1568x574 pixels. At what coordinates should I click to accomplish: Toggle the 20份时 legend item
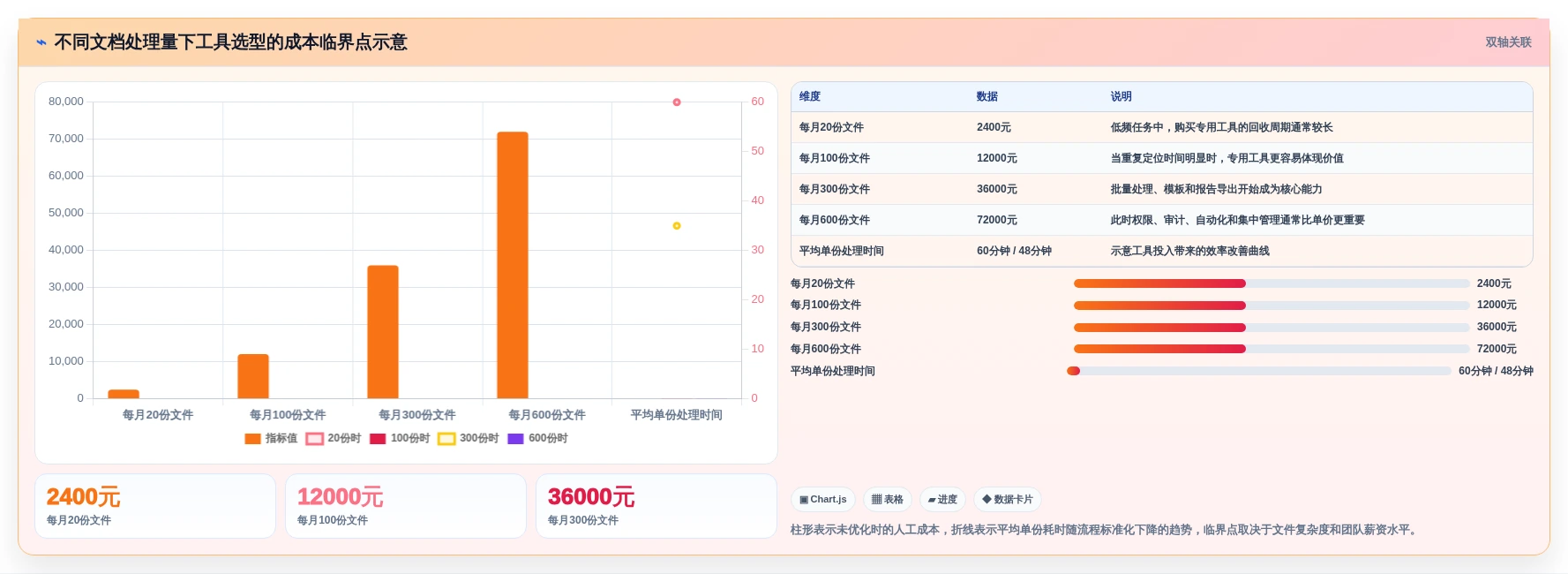click(x=334, y=438)
